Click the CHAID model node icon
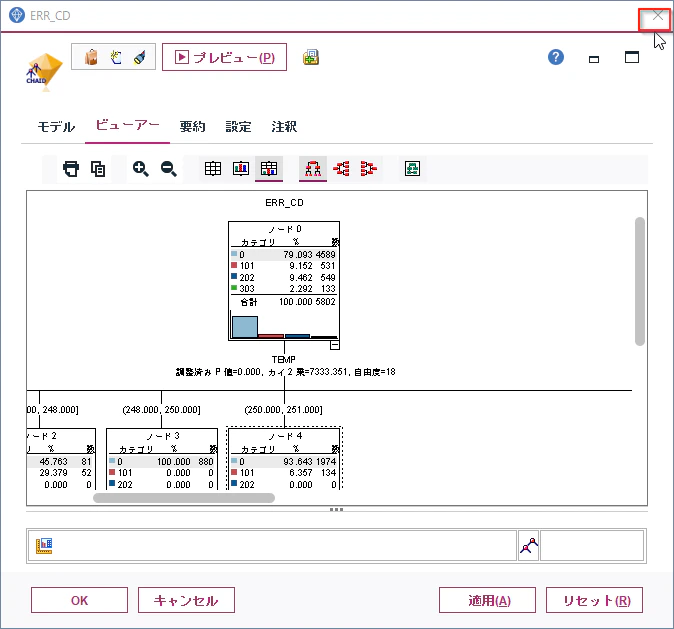674x629 pixels. (x=44, y=72)
